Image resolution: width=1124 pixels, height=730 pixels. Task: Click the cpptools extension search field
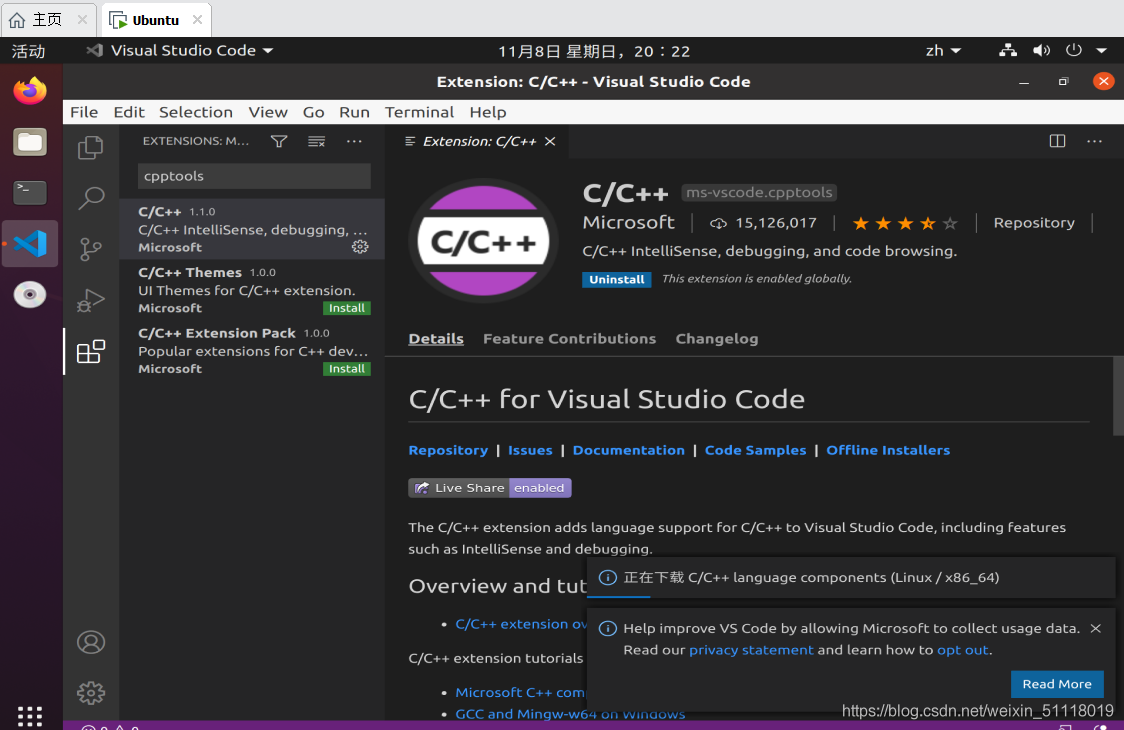254,176
